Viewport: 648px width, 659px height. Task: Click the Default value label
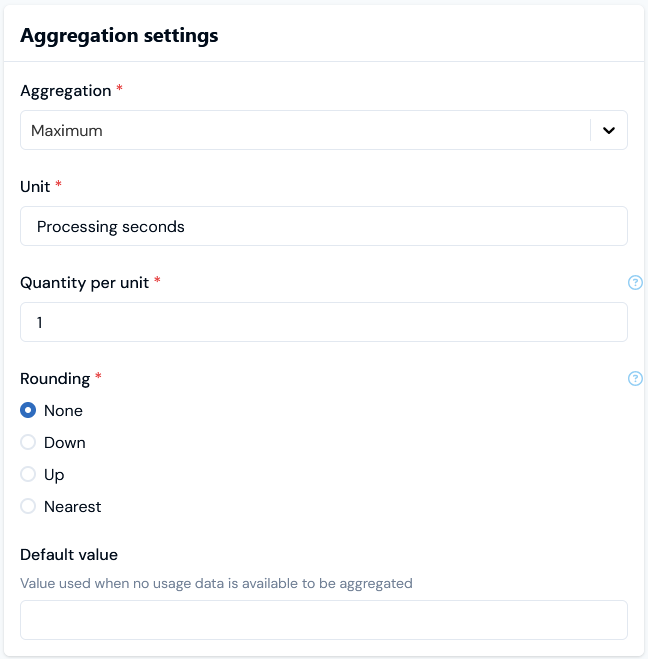click(69, 555)
